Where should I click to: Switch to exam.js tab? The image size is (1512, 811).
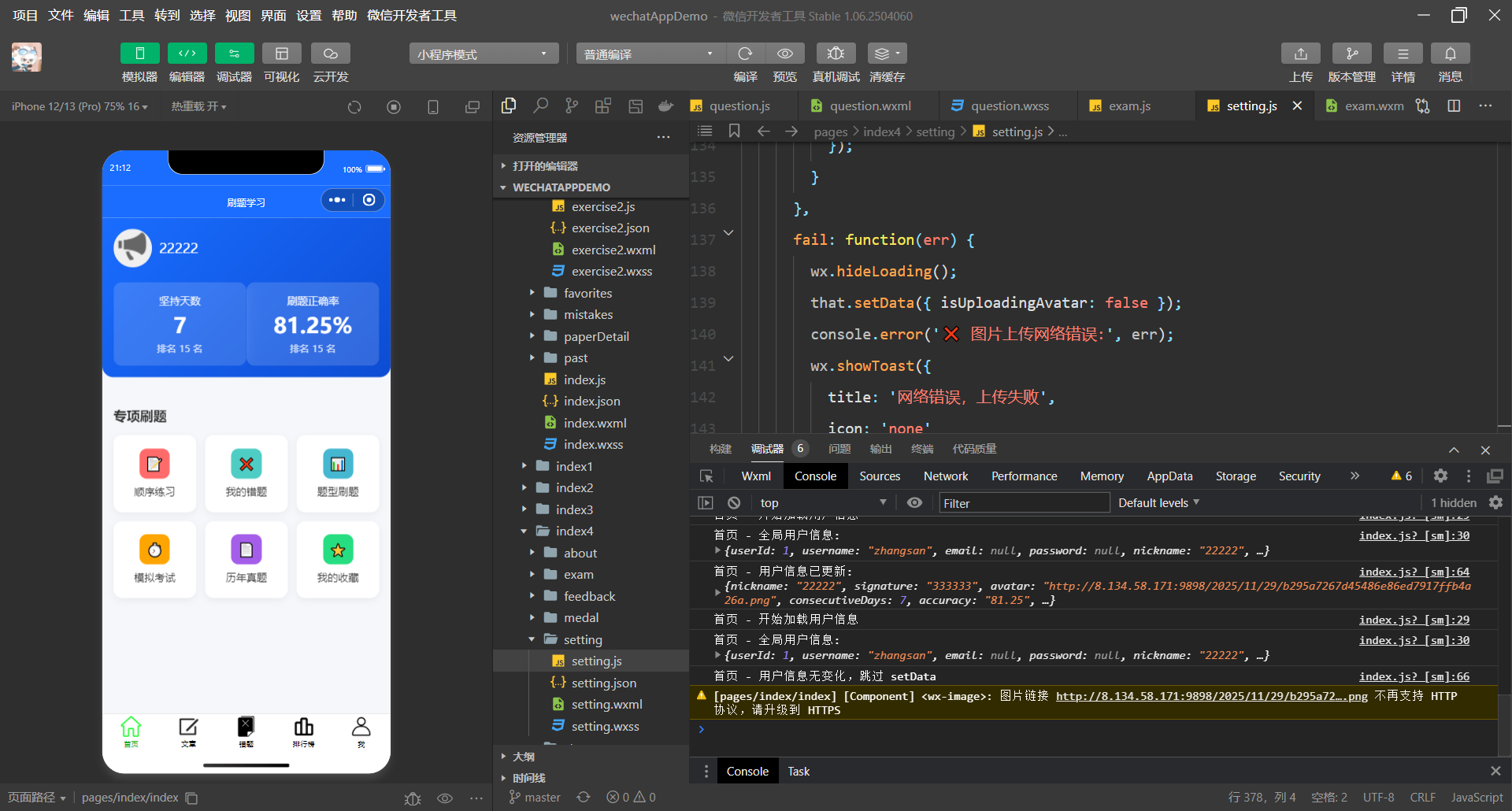pyautogui.click(x=1129, y=106)
